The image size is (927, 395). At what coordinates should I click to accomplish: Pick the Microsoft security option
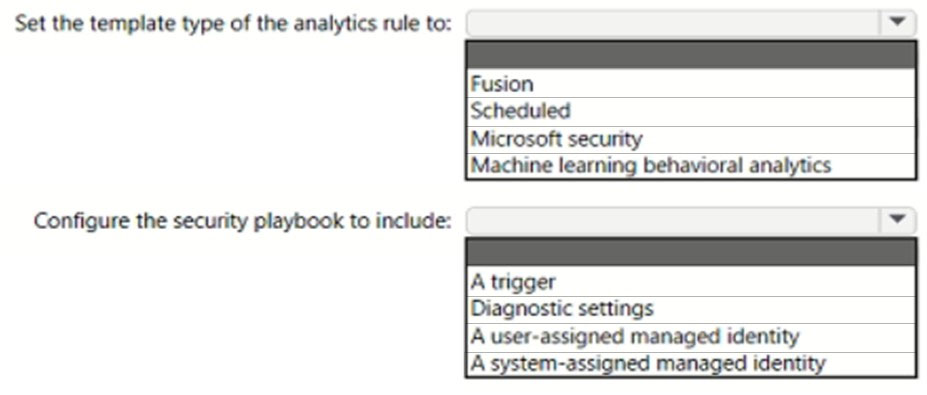click(x=691, y=140)
